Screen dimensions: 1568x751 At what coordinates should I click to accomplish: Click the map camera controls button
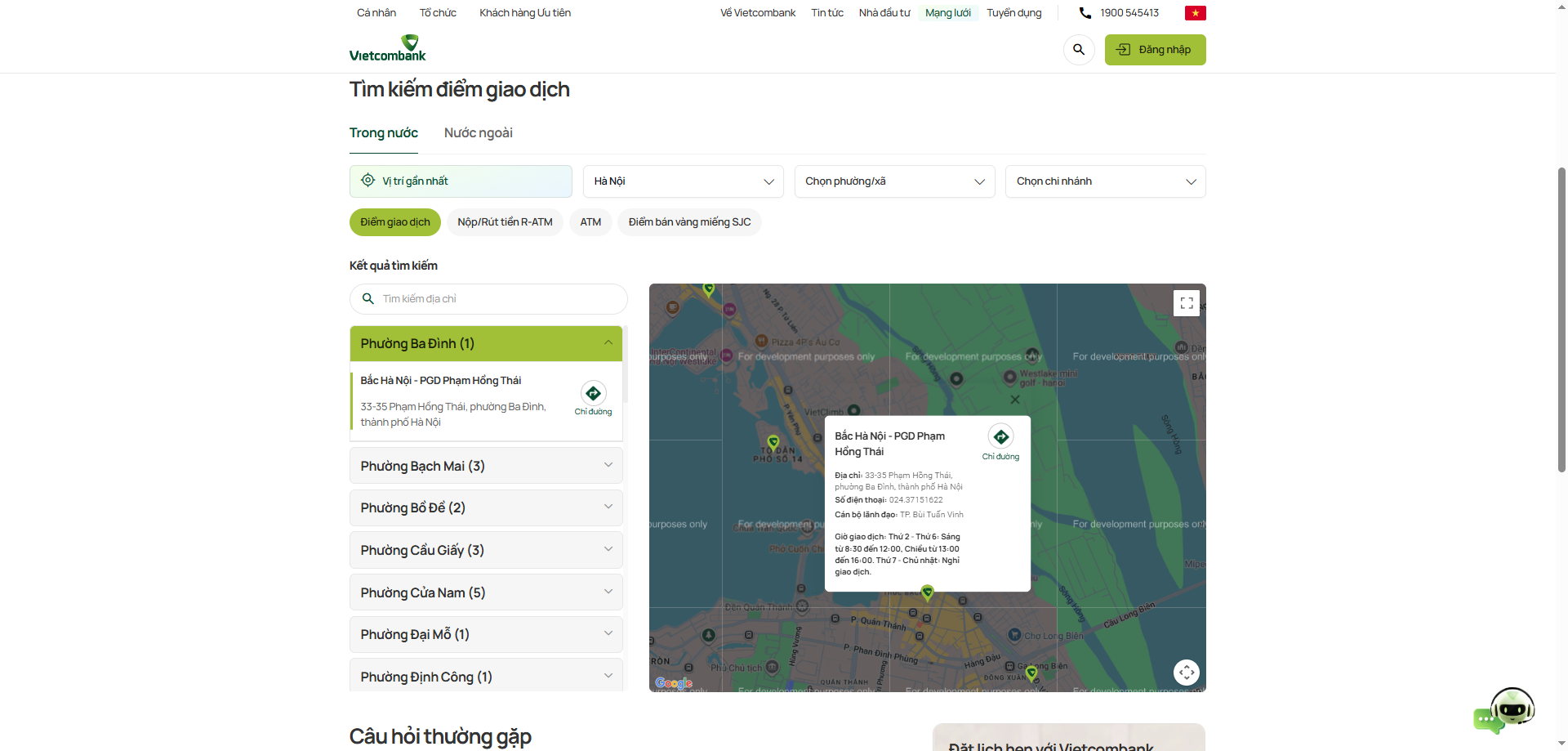(1186, 672)
